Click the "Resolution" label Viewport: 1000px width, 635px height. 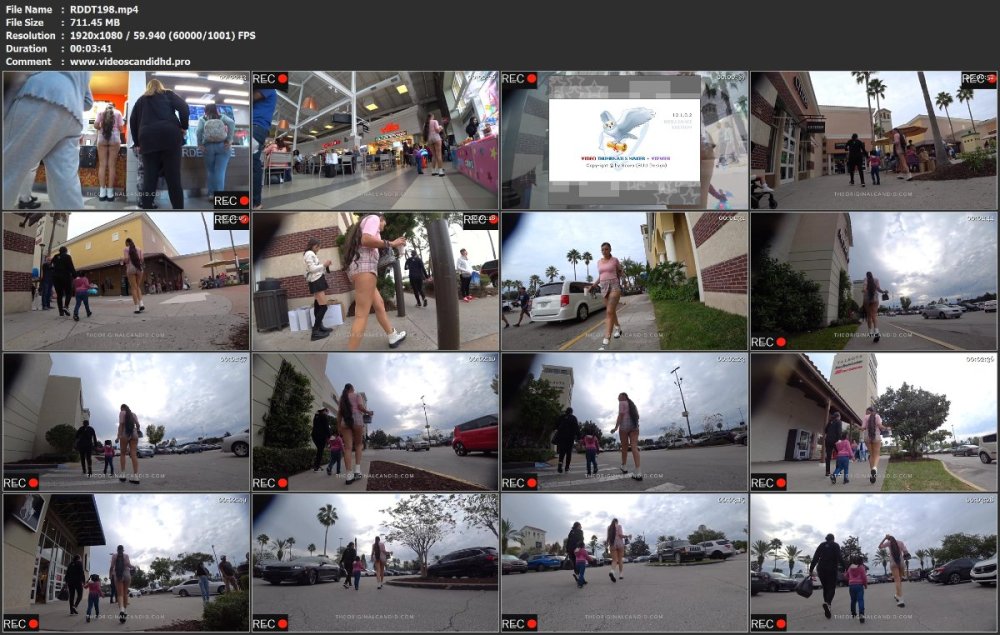(30, 36)
